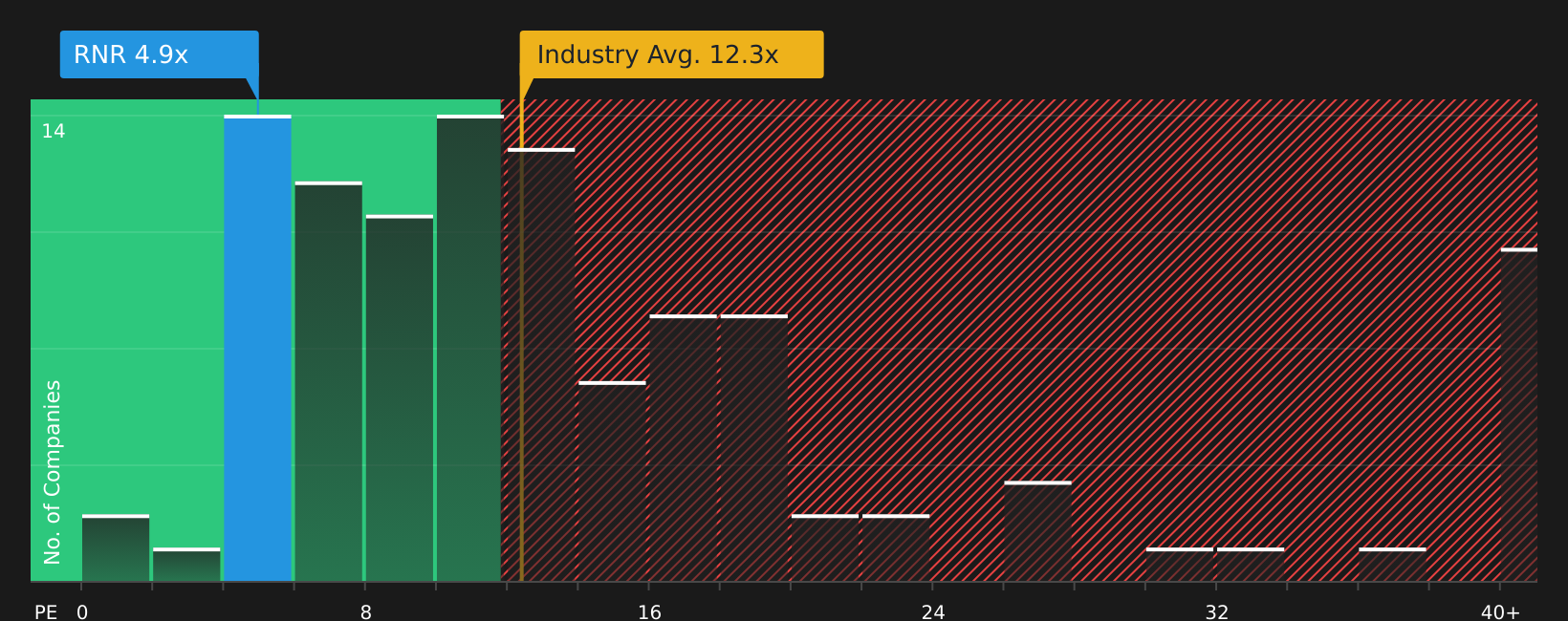
Task: Click the '32' x-axis tick label
Action: 1216,611
